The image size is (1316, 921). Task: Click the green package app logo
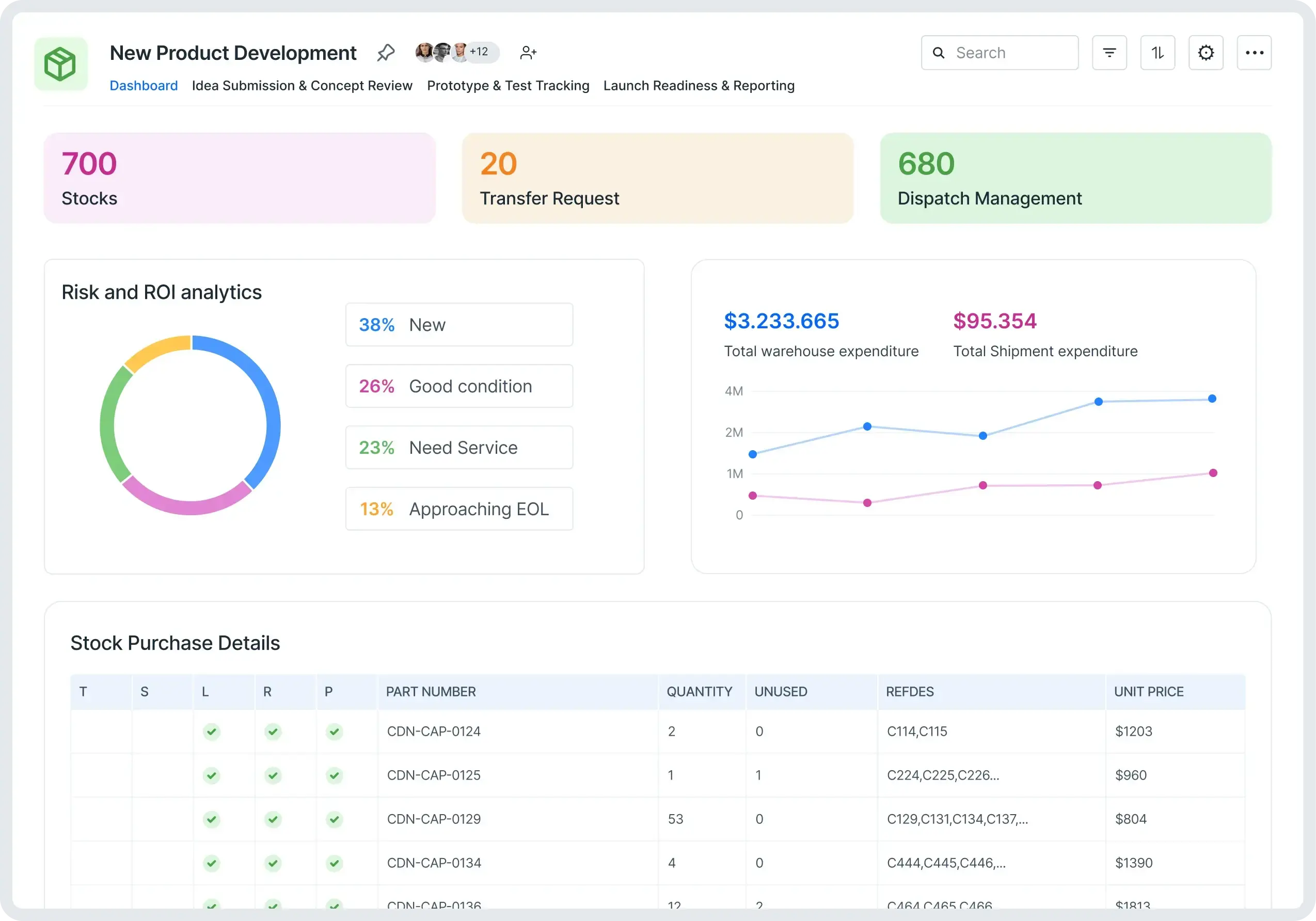click(x=61, y=63)
